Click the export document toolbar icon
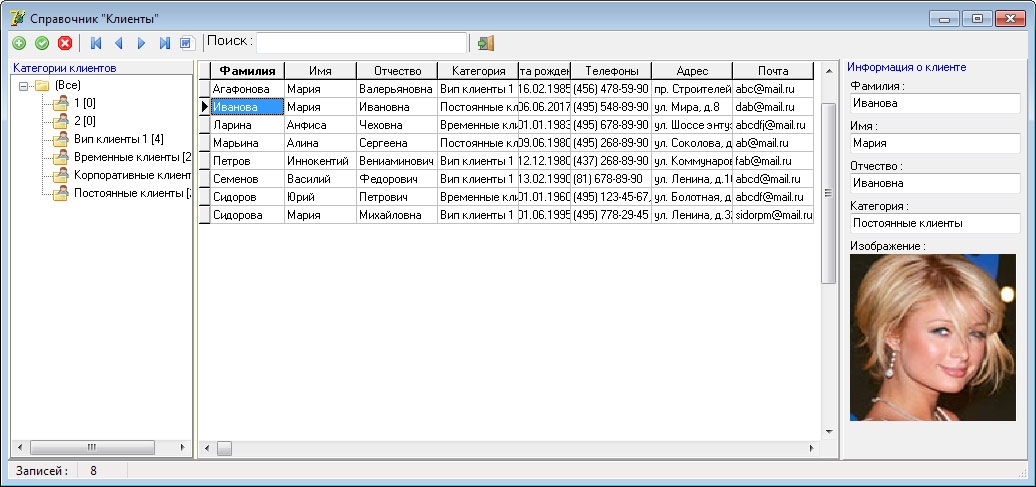The height and width of the screenshot is (487, 1036). [185, 43]
